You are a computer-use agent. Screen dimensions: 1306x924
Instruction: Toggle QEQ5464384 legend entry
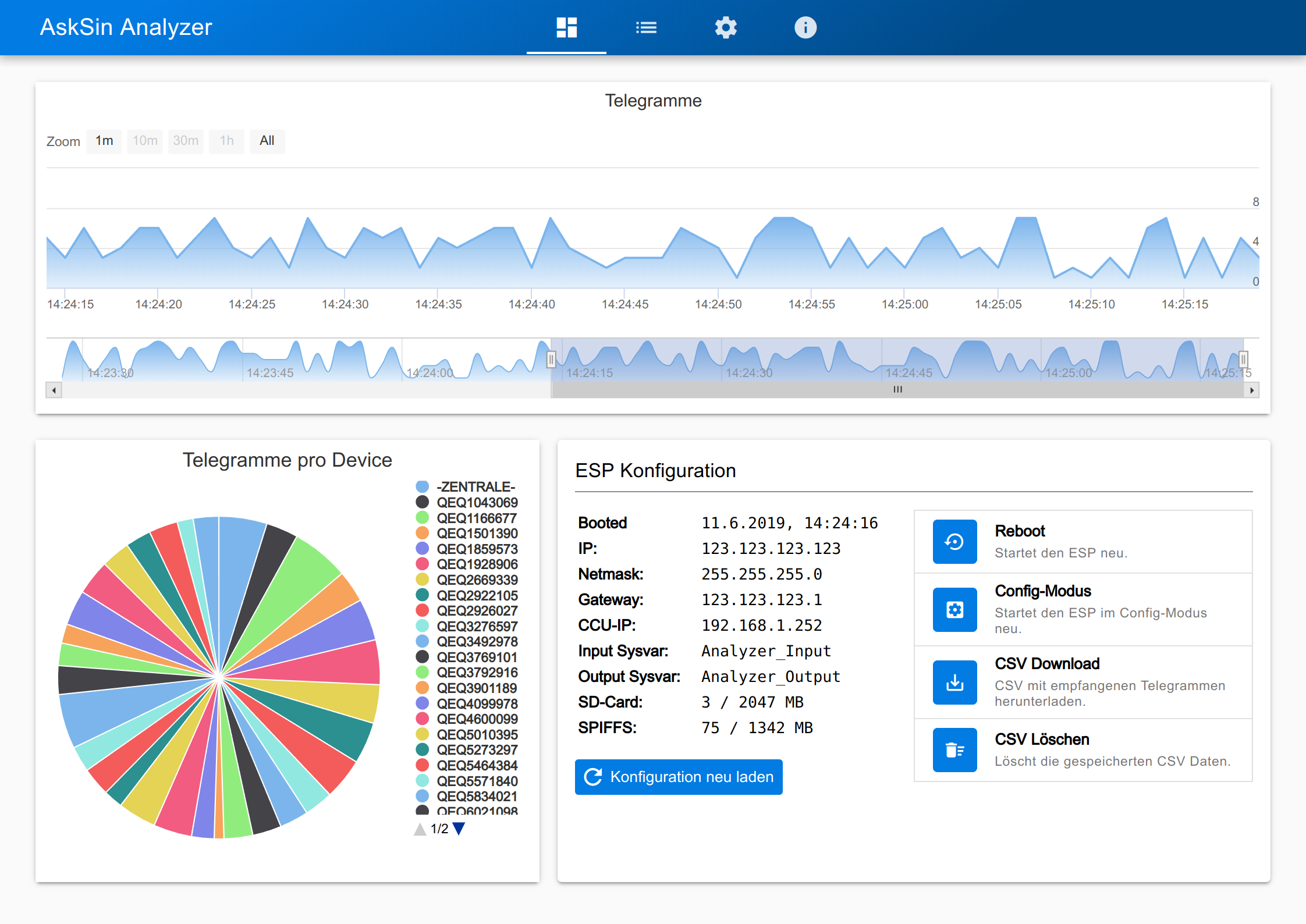coord(467,765)
